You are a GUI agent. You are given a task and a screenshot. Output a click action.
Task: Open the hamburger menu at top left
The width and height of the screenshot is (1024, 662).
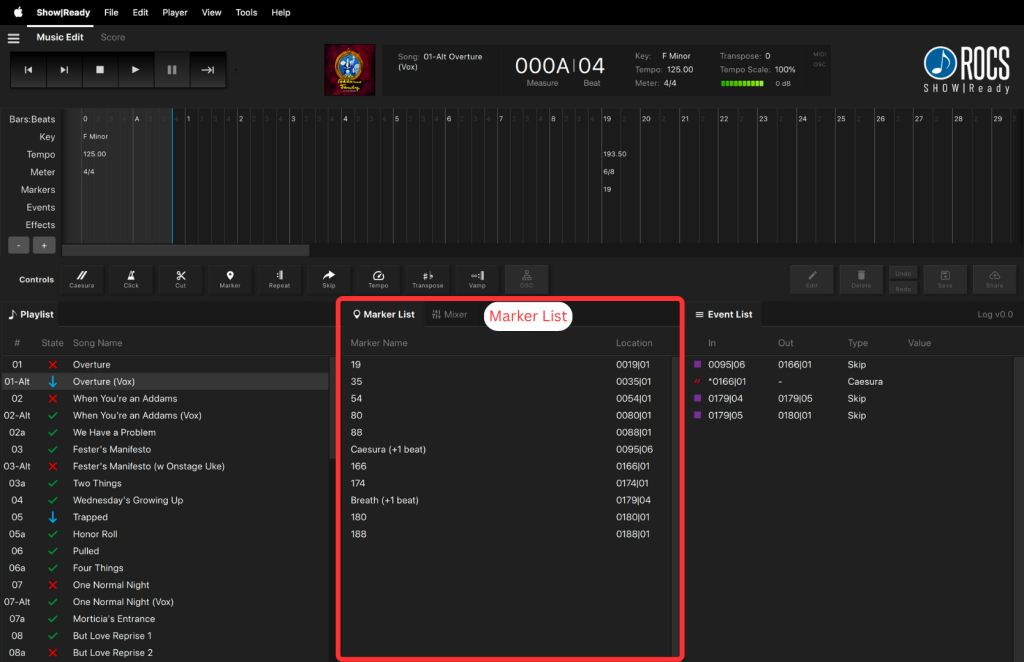[14, 38]
